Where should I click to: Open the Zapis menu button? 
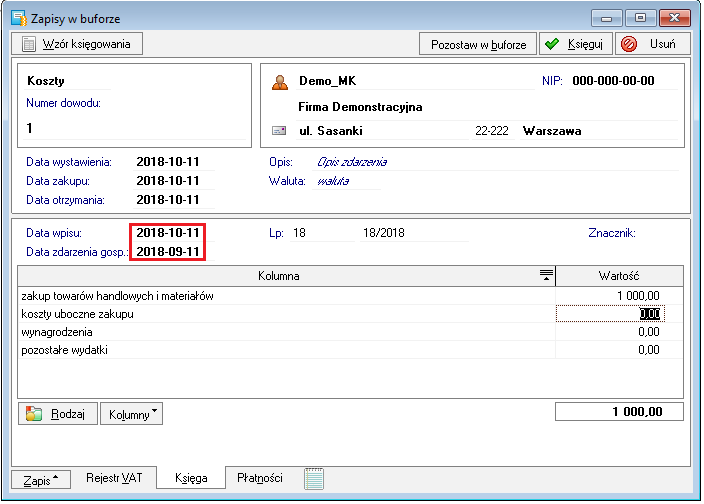coord(41,480)
